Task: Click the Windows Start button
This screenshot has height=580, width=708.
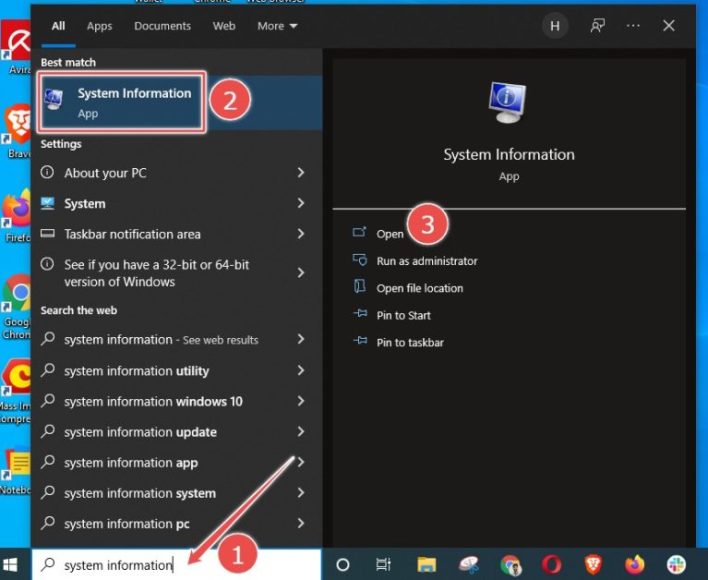Action: pyautogui.click(x=10, y=565)
